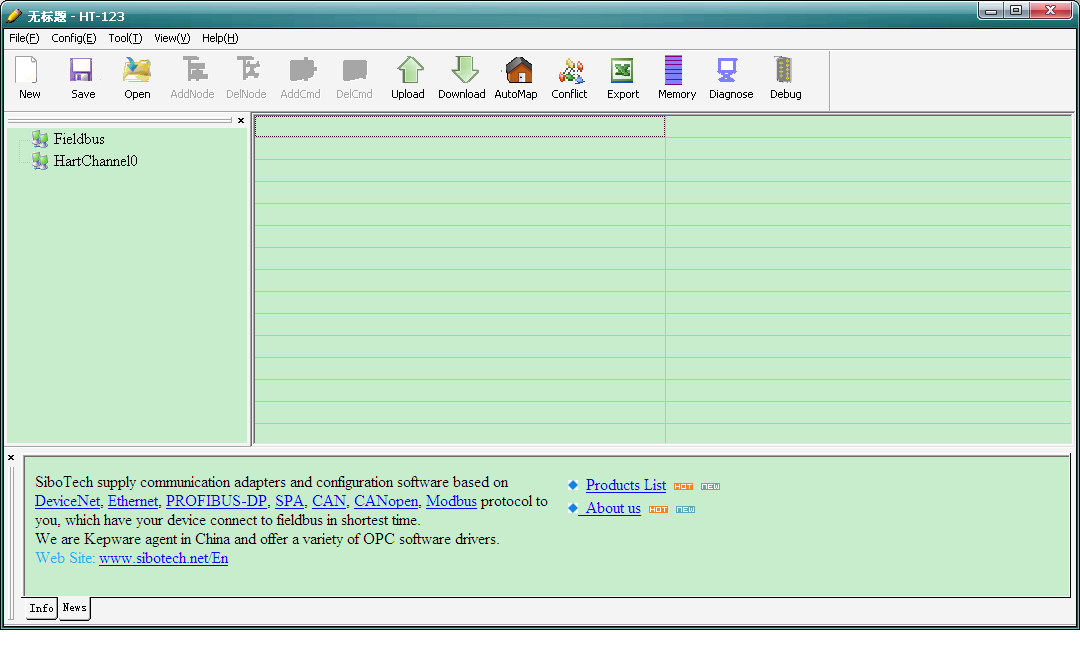Image resolution: width=1080 pixels, height=652 pixels.
Task: Click the New file toolbar icon
Action: click(29, 71)
